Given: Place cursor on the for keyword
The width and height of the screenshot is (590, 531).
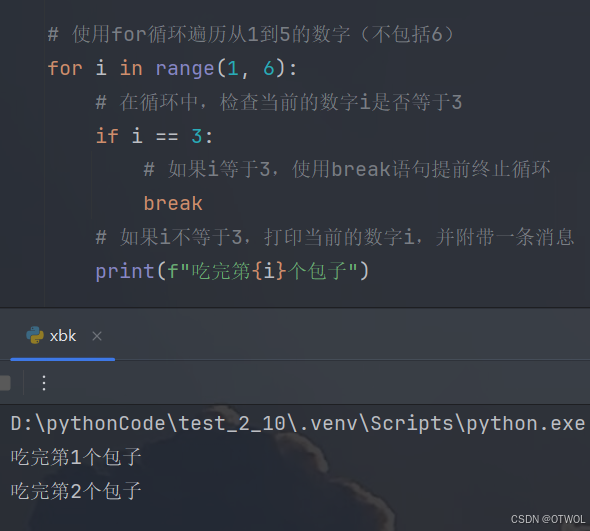Looking at the screenshot, I should 65,68.
